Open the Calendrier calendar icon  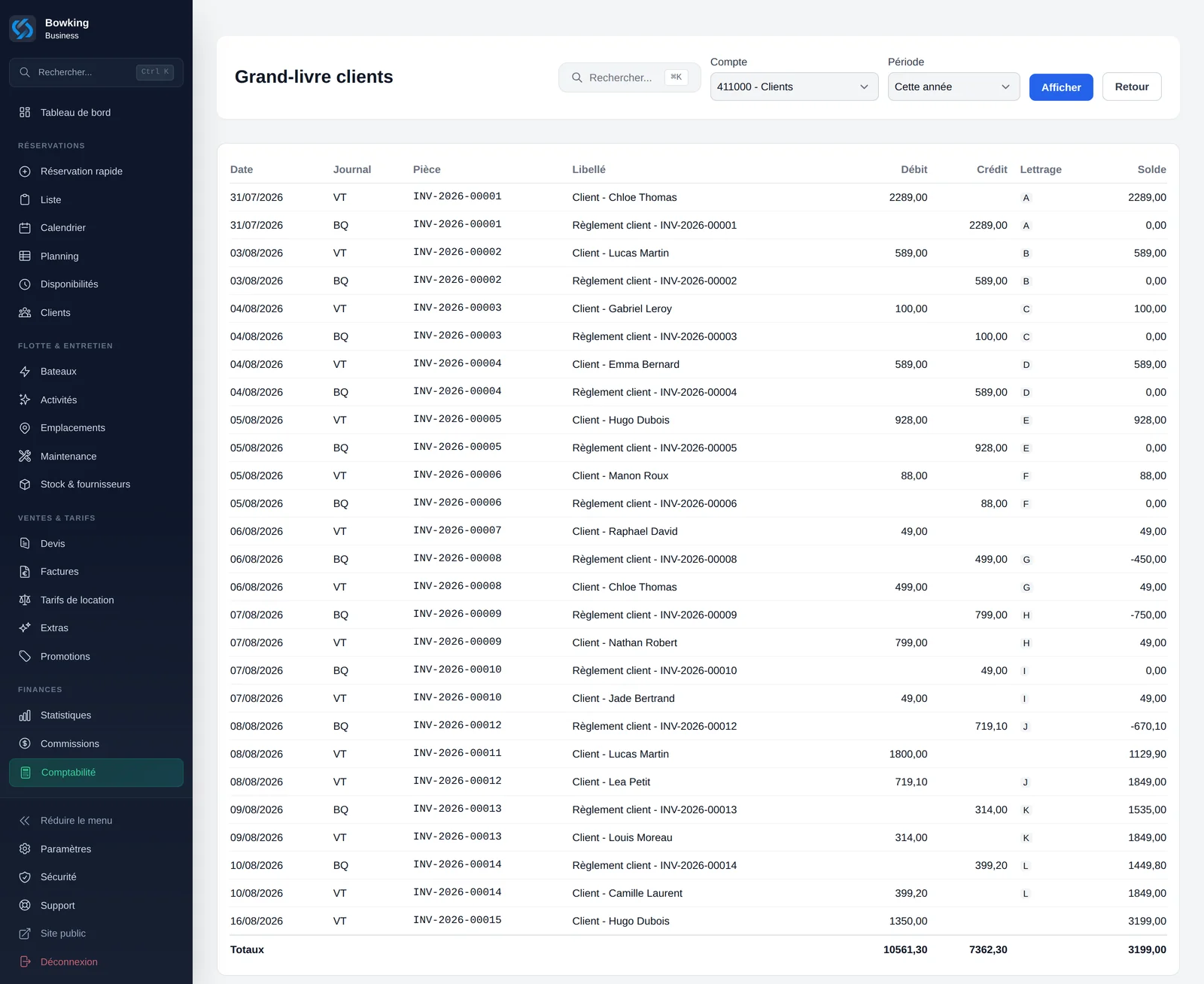pos(25,228)
